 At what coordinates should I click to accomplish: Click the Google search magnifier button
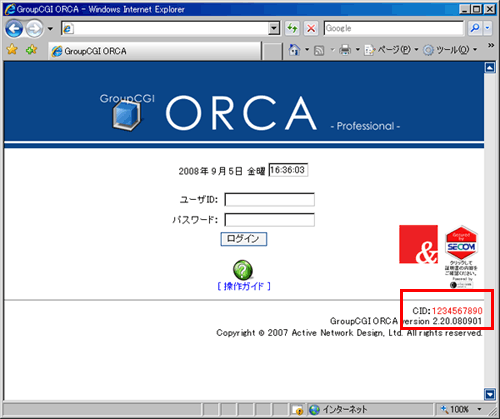(x=475, y=28)
